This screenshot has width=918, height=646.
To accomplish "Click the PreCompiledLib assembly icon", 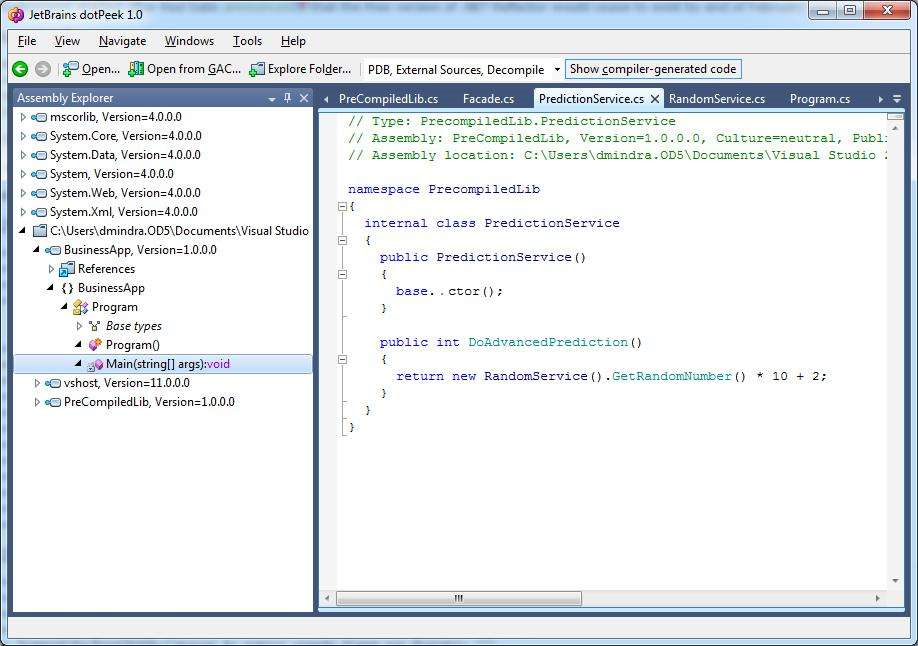I will tap(53, 402).
